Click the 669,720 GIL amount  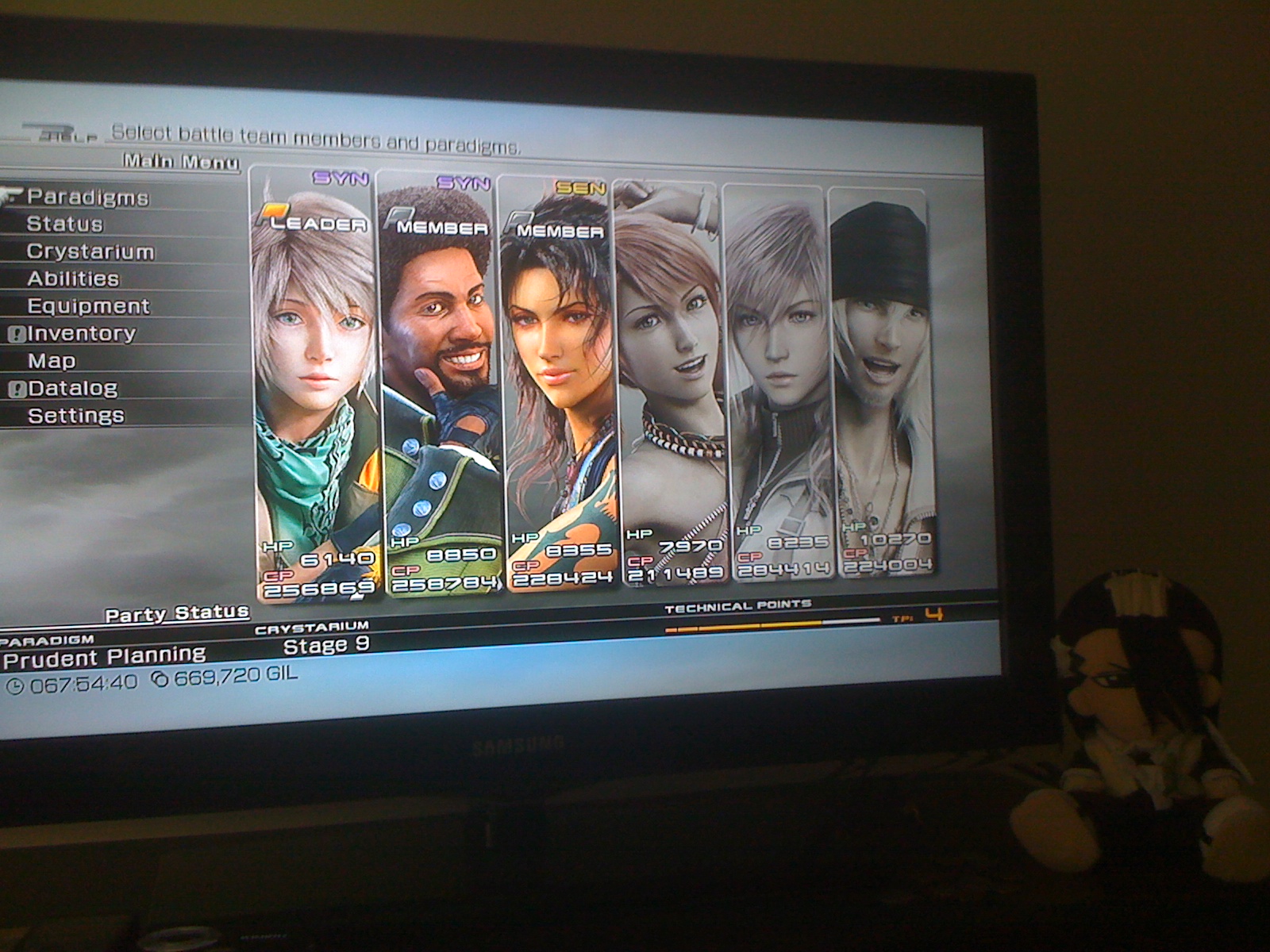[x=236, y=676]
